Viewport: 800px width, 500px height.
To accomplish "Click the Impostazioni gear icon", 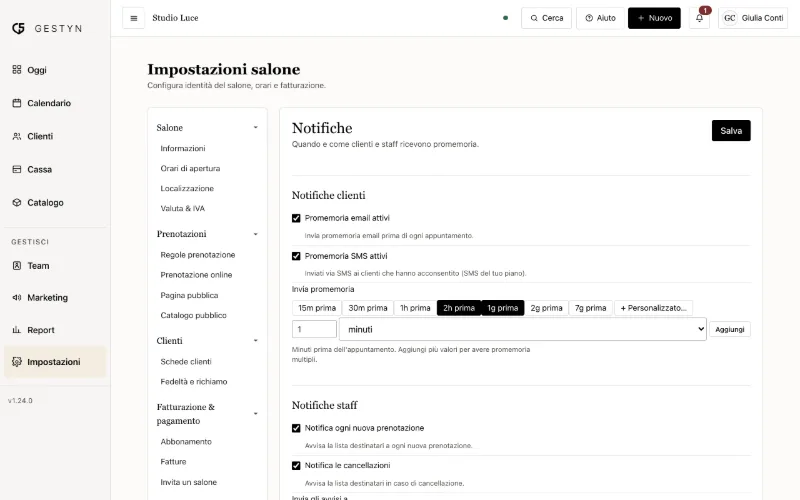I will coord(17,362).
